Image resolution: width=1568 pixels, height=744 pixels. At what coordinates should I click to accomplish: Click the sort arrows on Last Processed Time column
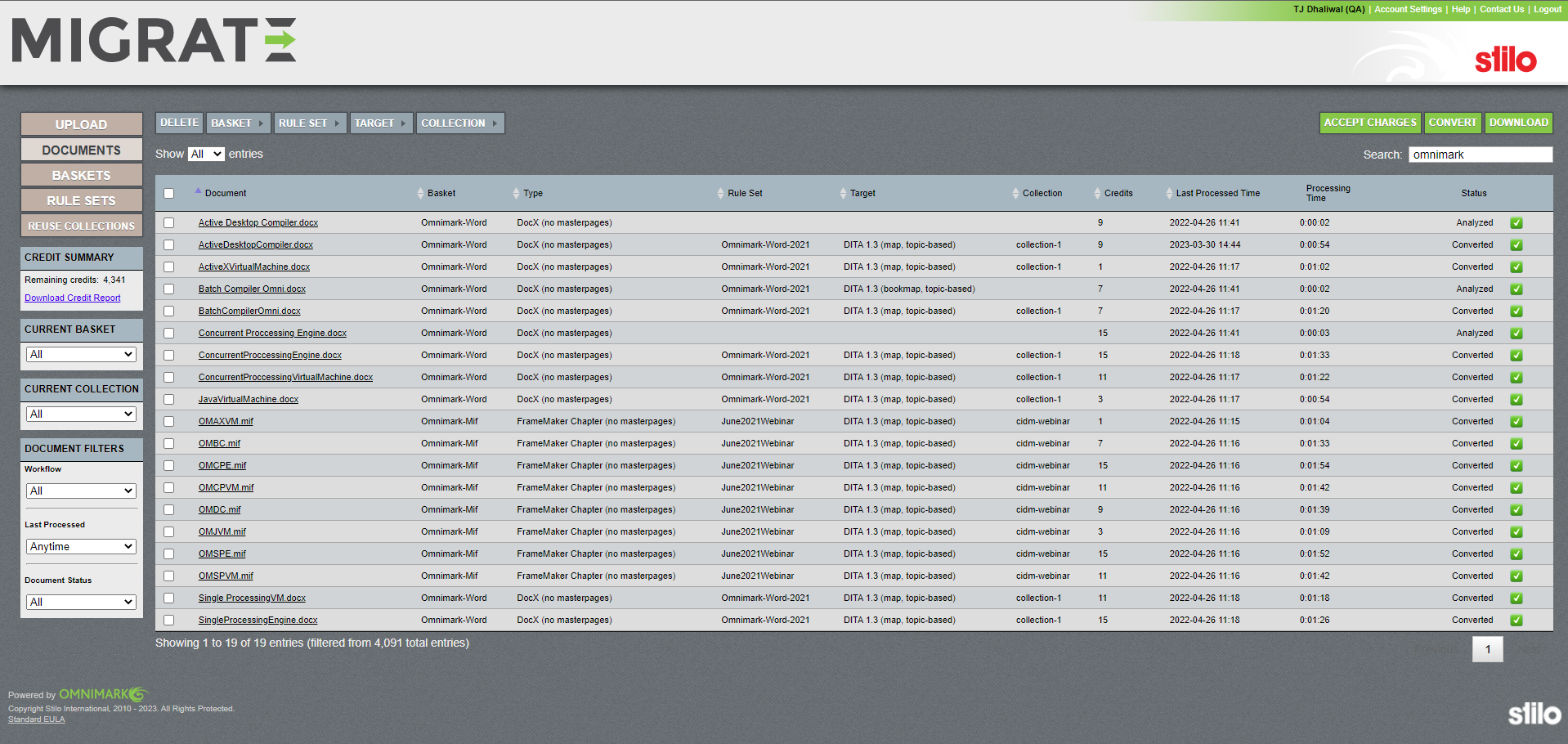click(1168, 193)
